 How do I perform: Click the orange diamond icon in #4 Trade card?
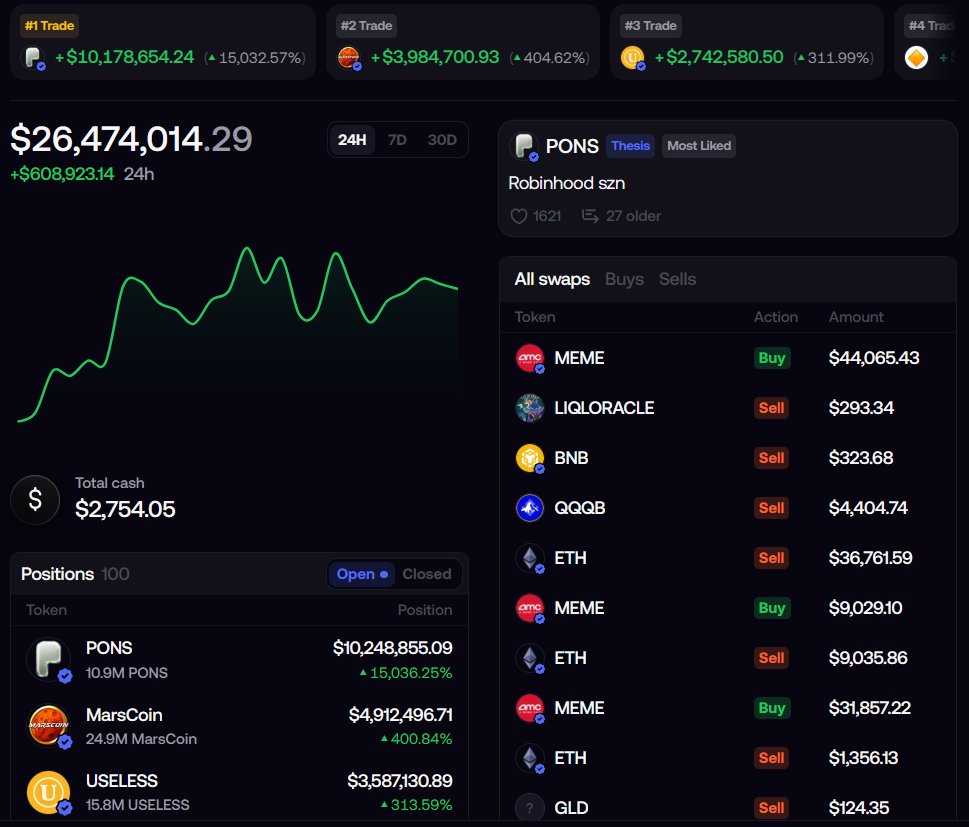[x=916, y=58]
